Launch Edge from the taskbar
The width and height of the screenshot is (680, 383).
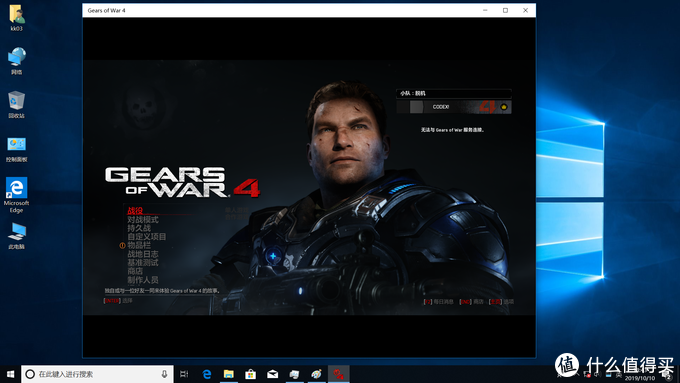click(207, 374)
